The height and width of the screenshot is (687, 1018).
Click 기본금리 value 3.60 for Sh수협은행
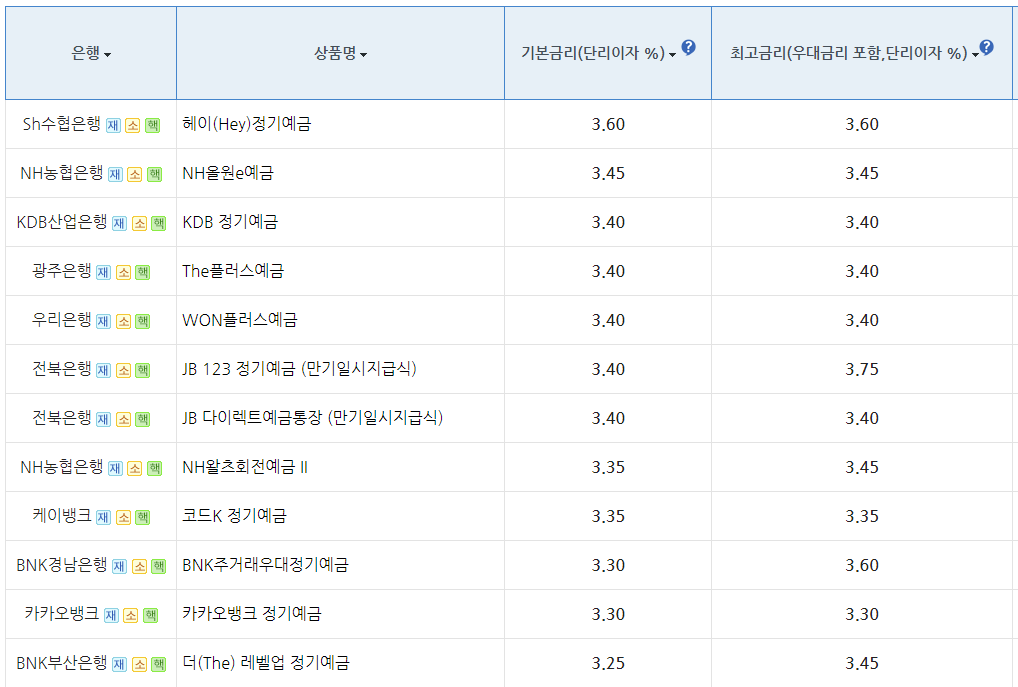(x=608, y=125)
